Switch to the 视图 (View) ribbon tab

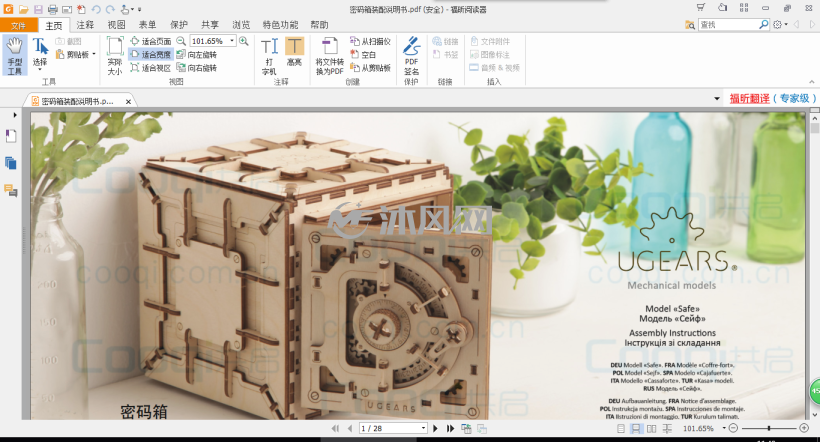[116, 25]
